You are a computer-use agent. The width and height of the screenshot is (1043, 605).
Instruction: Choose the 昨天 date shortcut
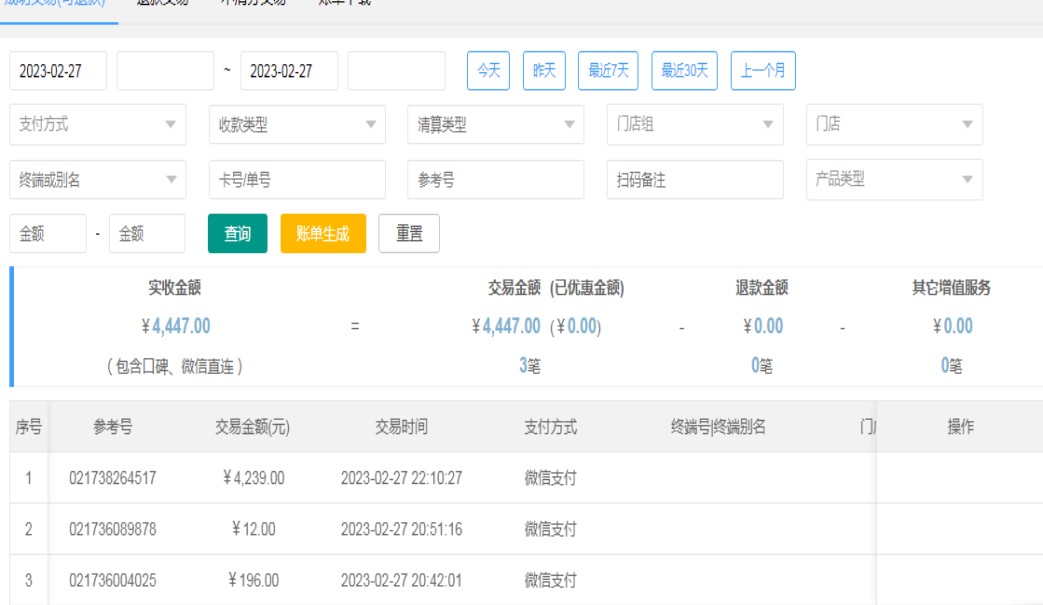[544, 71]
